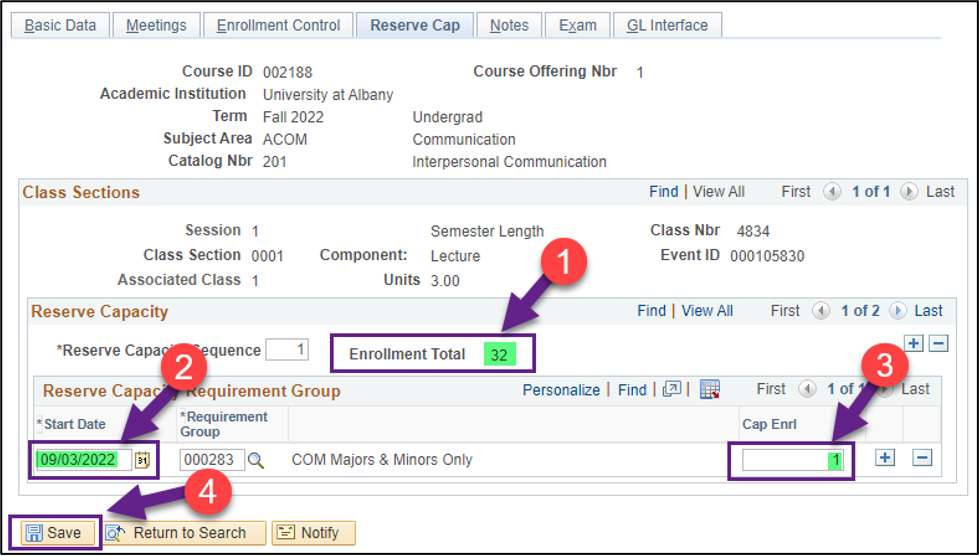Viewport: 979px width, 556px height.
Task: Add a Reserve Capacity row with plus
Action: click(914, 344)
